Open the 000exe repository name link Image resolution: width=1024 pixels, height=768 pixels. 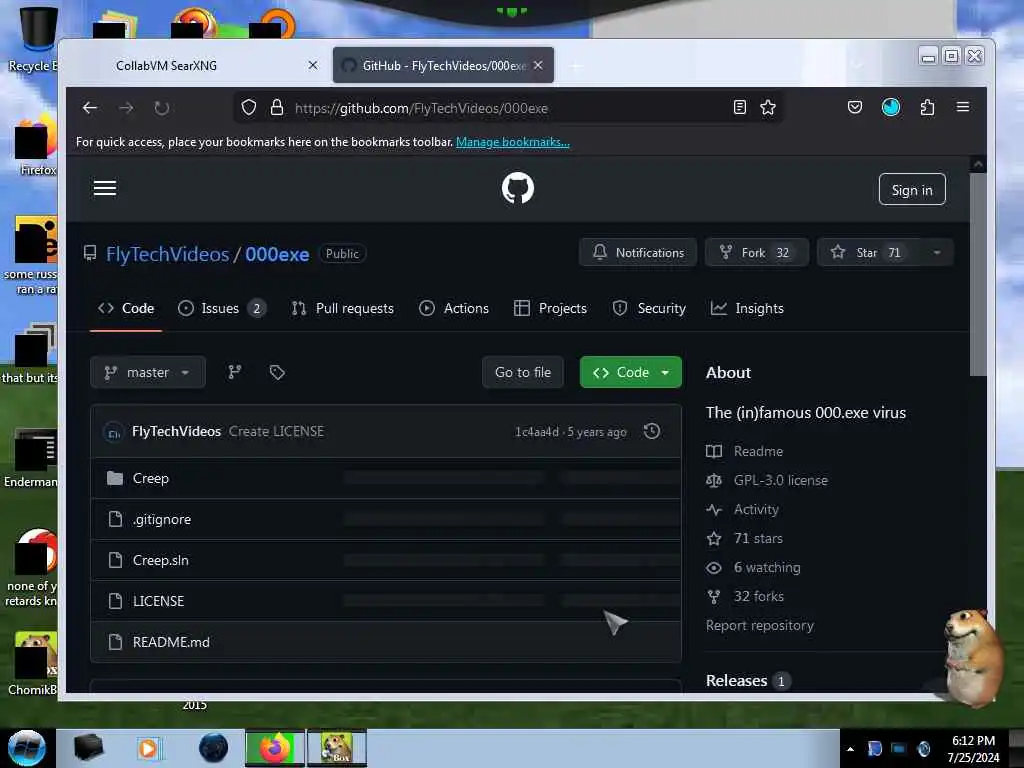pyautogui.click(x=278, y=254)
